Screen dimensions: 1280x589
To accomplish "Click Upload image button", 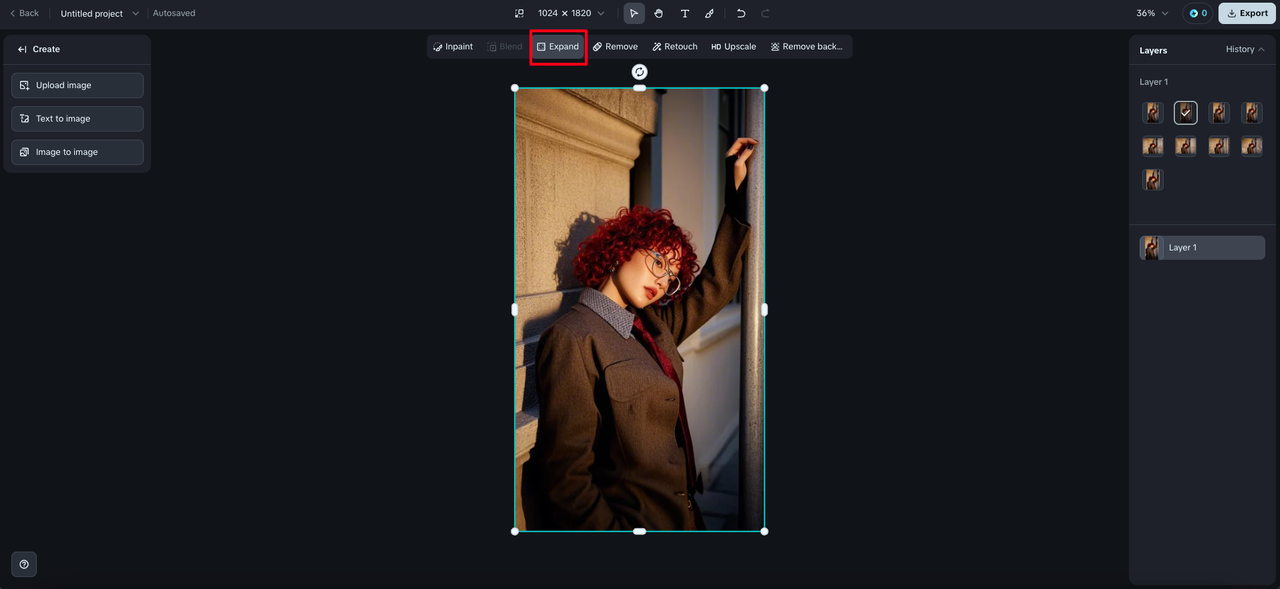I will point(77,85).
